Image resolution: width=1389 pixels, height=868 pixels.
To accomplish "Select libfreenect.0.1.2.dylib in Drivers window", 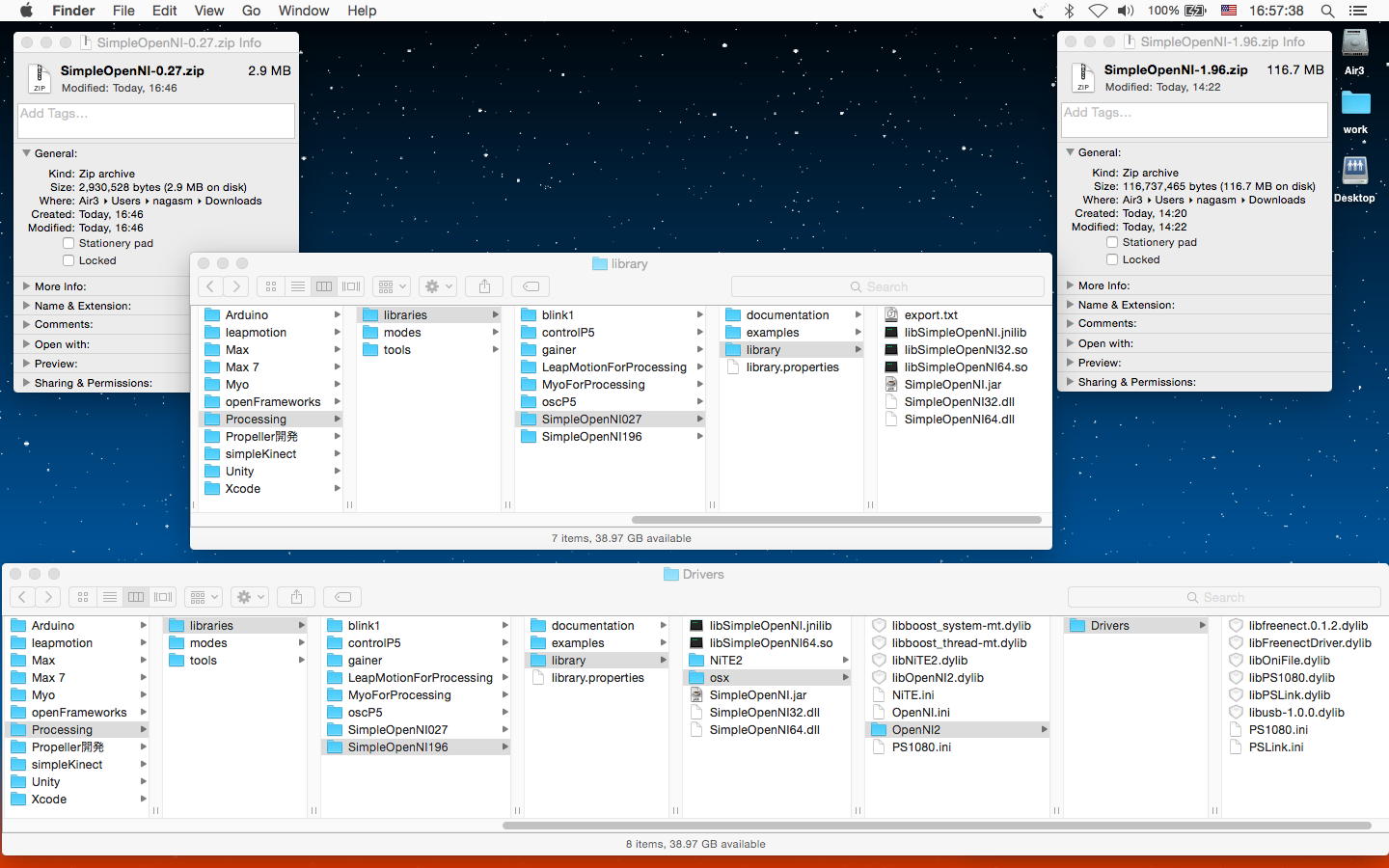I will point(1306,626).
